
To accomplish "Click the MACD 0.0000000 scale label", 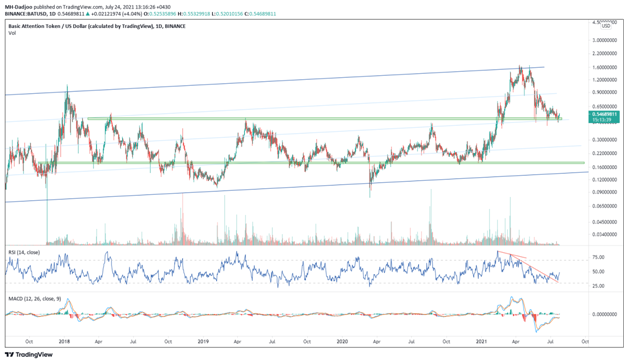I will click(x=604, y=314).
